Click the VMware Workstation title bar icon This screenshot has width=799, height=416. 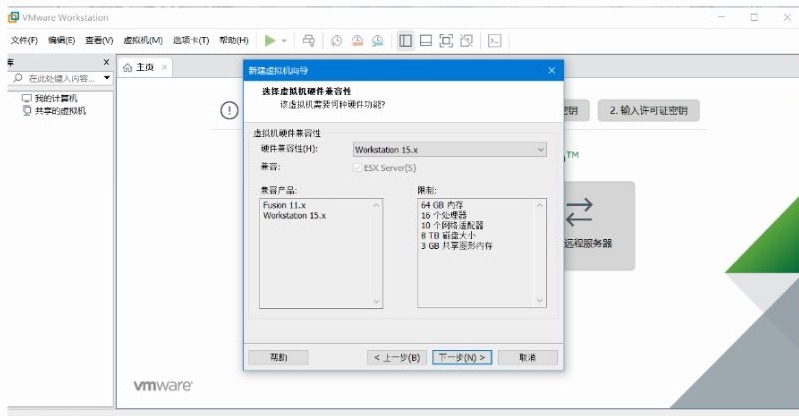(x=13, y=17)
